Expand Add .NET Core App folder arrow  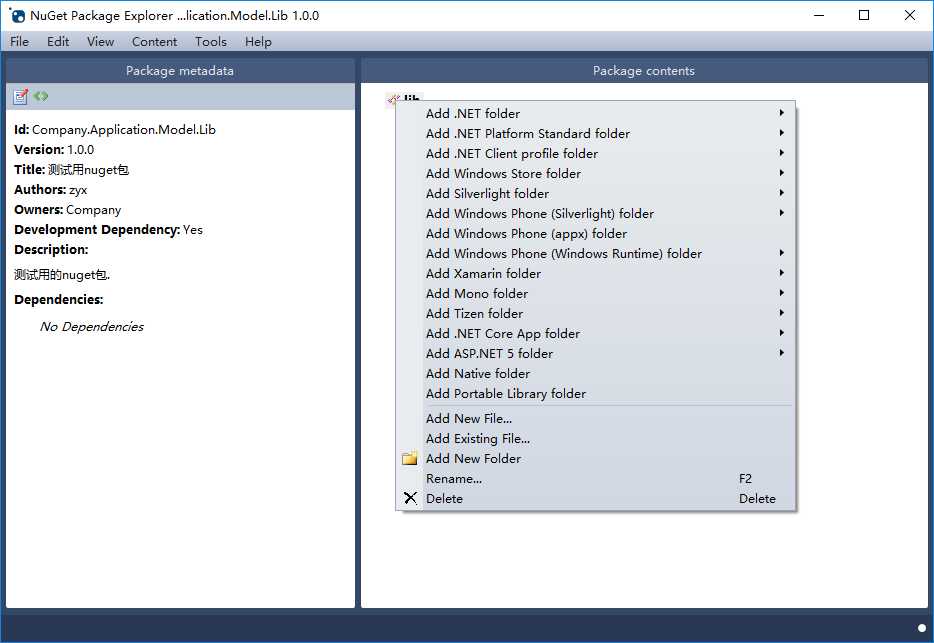[782, 333]
